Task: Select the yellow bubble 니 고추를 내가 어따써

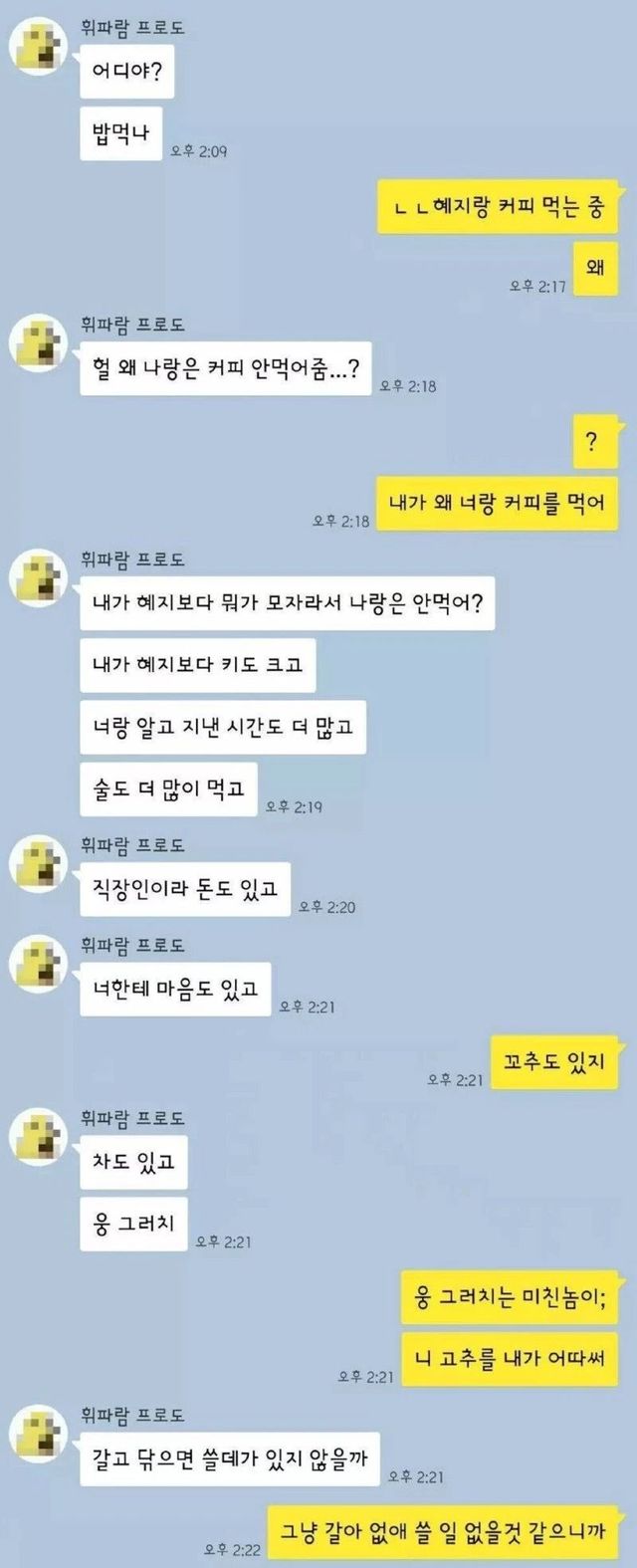Action: coord(511,1359)
